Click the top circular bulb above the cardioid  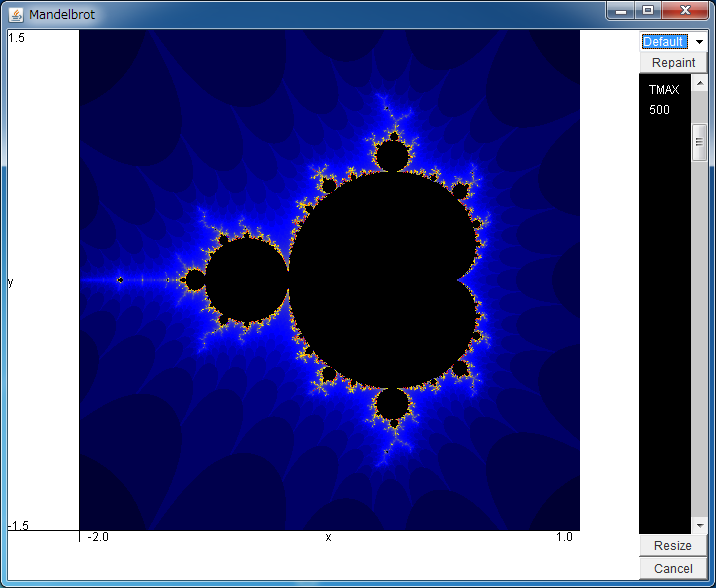coord(393,156)
